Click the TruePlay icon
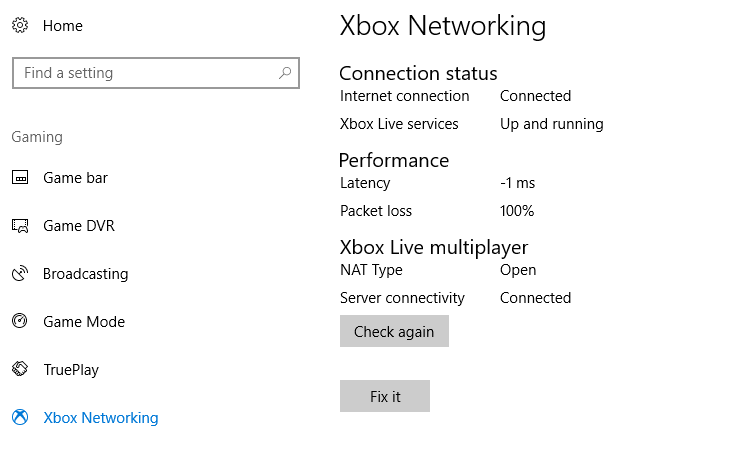 (20, 369)
